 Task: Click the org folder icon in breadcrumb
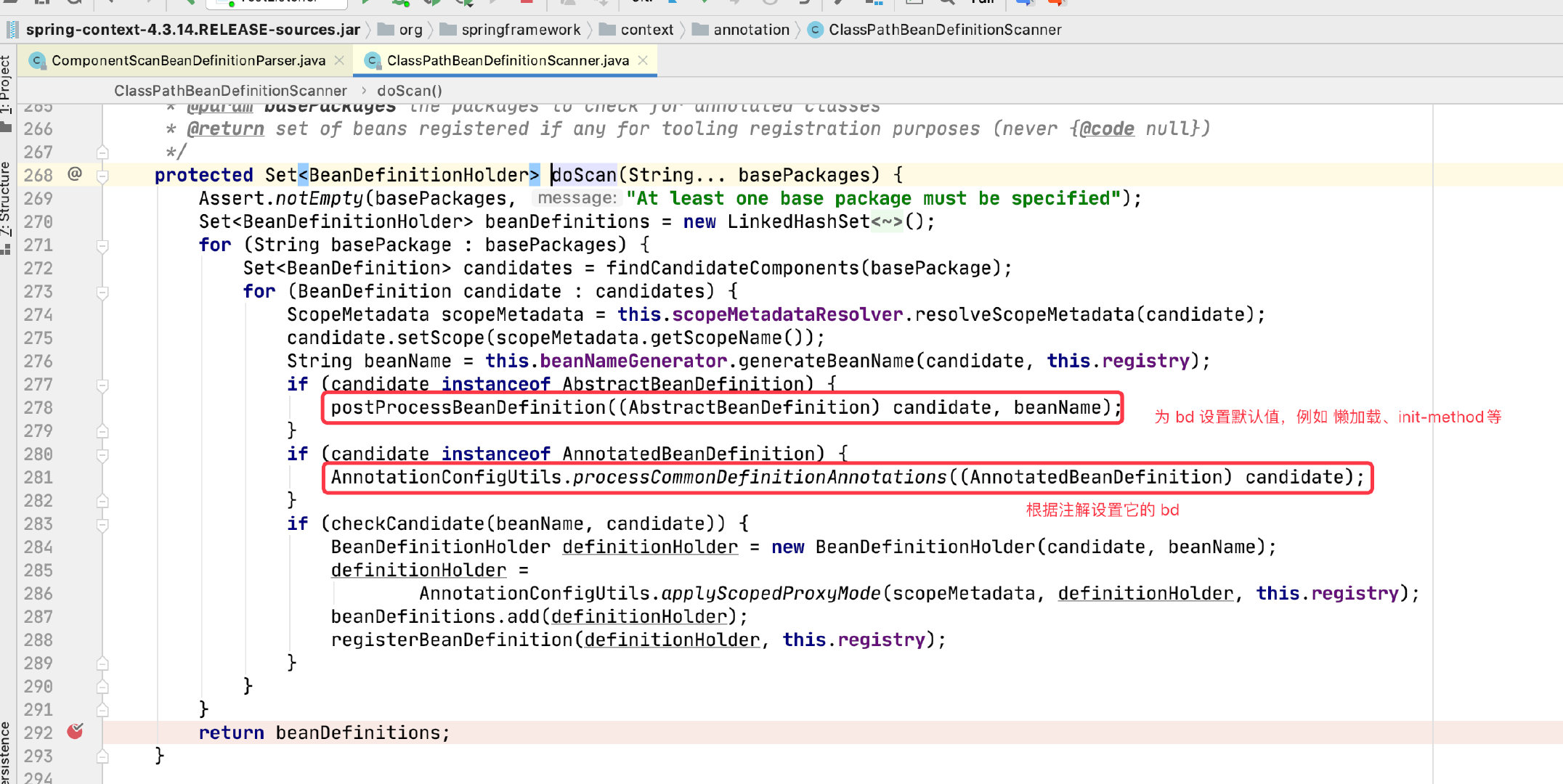point(386,30)
